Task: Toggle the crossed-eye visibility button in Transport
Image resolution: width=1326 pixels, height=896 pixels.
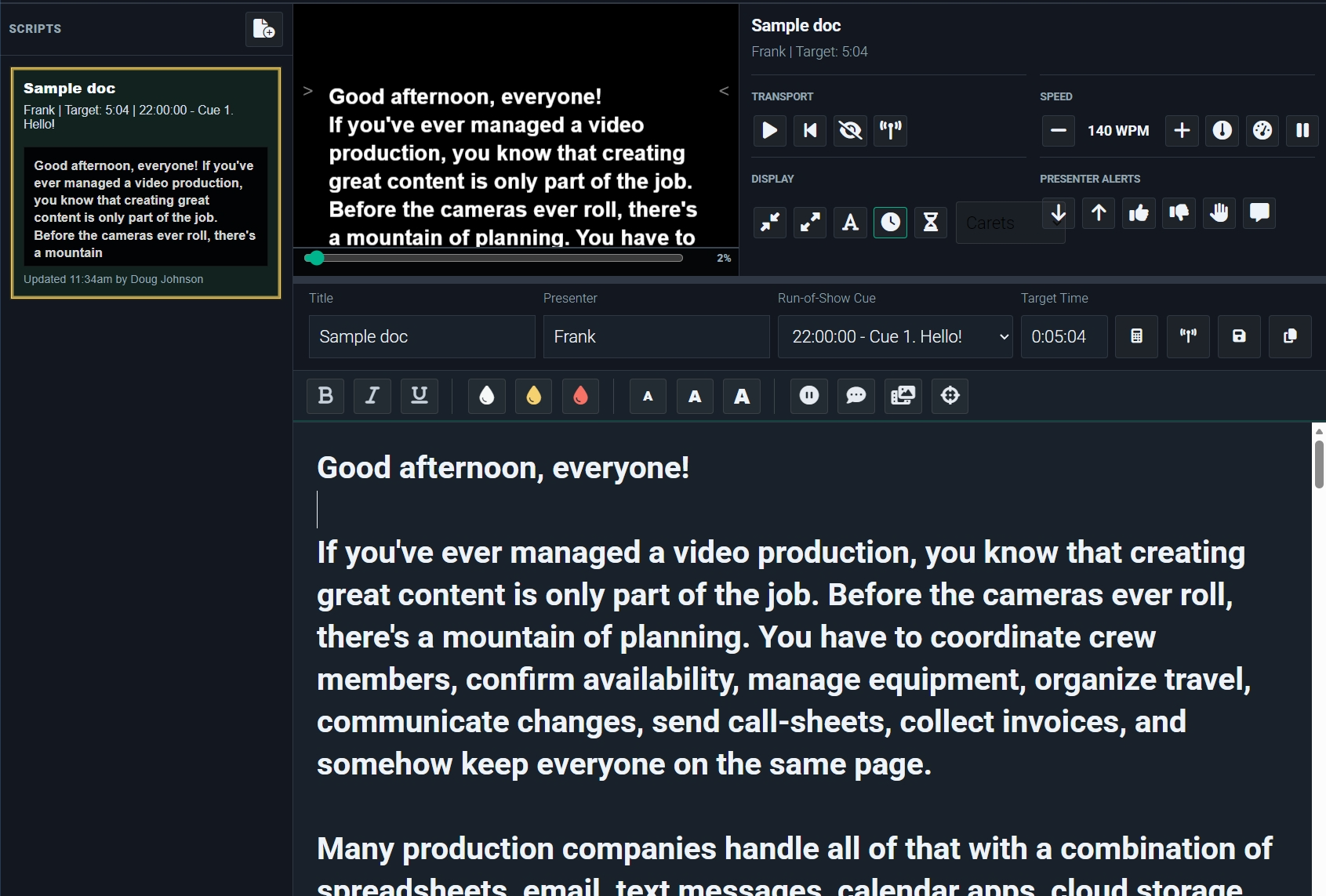Action: [x=850, y=130]
